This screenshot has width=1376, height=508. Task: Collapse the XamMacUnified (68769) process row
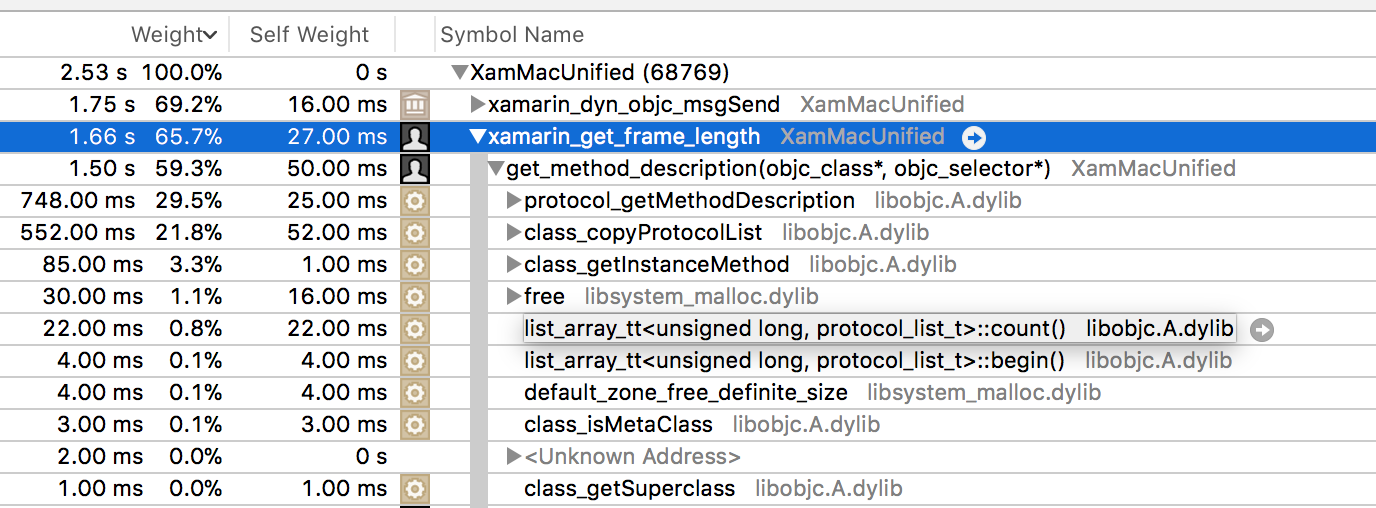click(x=460, y=73)
